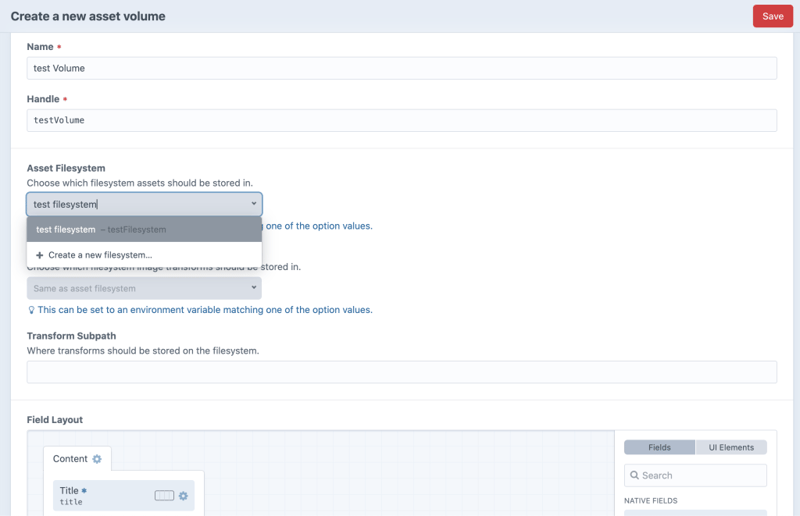
Task: Click the Title field width indicator icon
Action: (164, 496)
